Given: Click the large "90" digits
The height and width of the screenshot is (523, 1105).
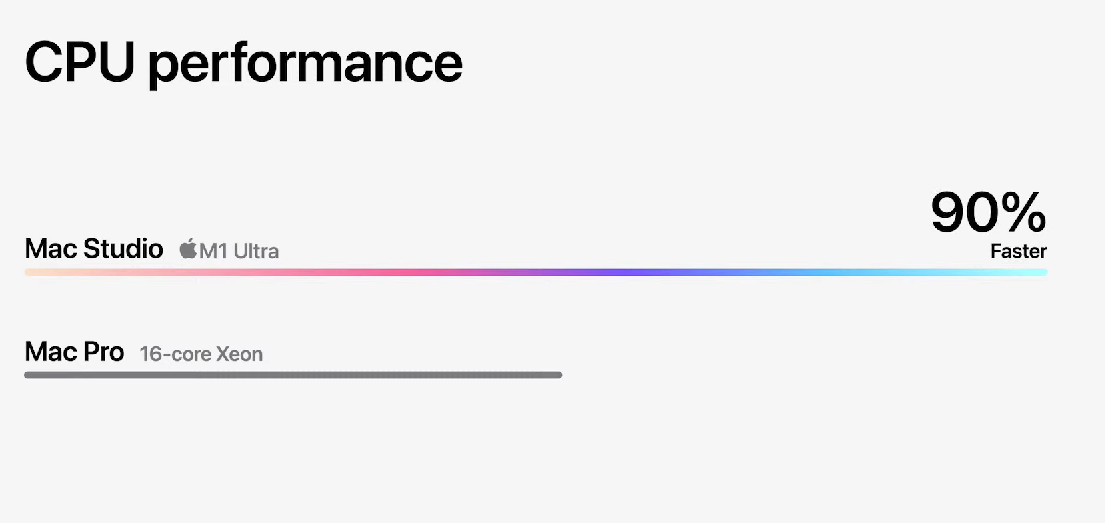Looking at the screenshot, I should tap(959, 213).
